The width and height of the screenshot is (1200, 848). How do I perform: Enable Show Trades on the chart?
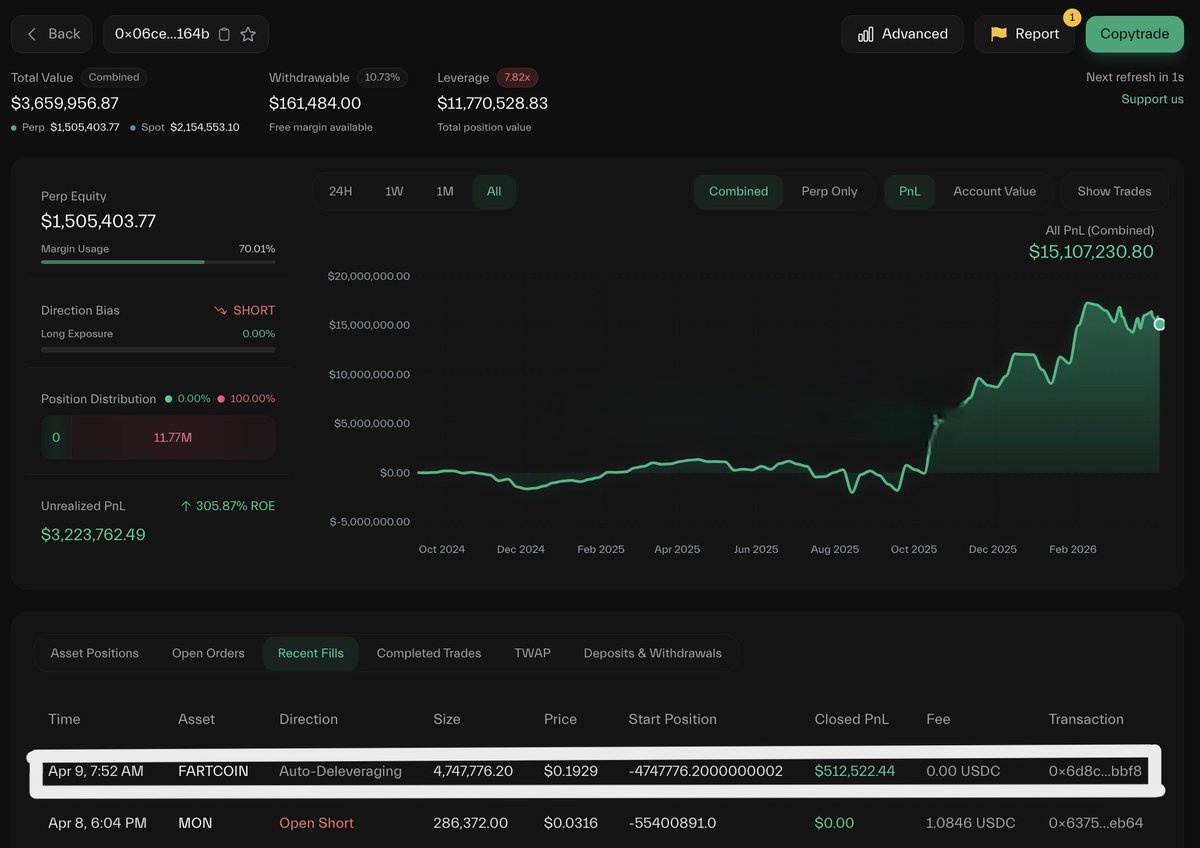[x=1114, y=191]
